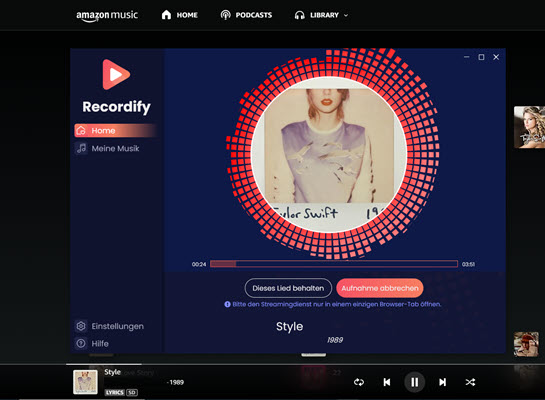Click the info icon next to browser-tab notice
This screenshot has height=400, width=545.
tap(227, 304)
